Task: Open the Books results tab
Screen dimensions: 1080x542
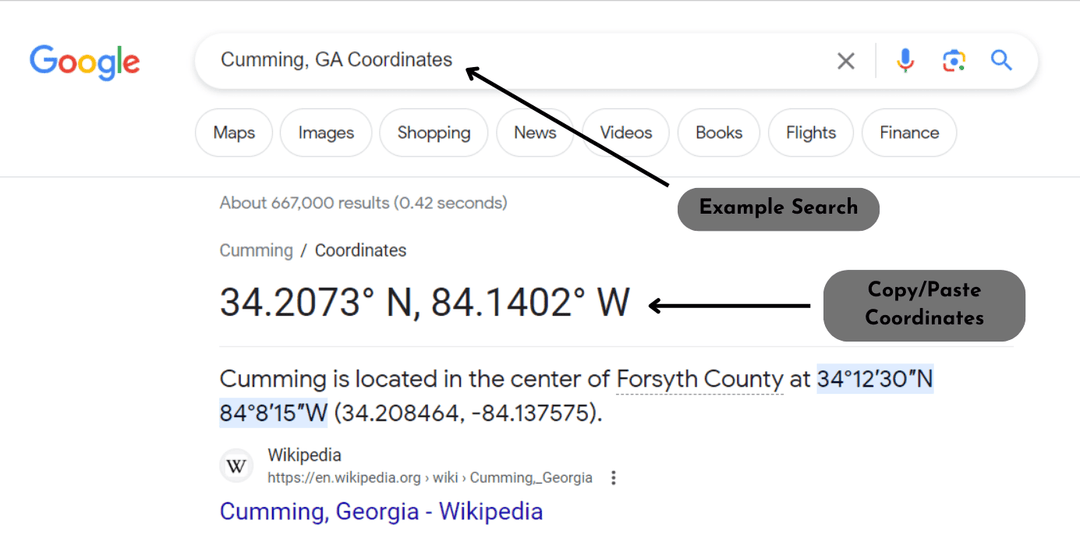Action: tap(719, 133)
